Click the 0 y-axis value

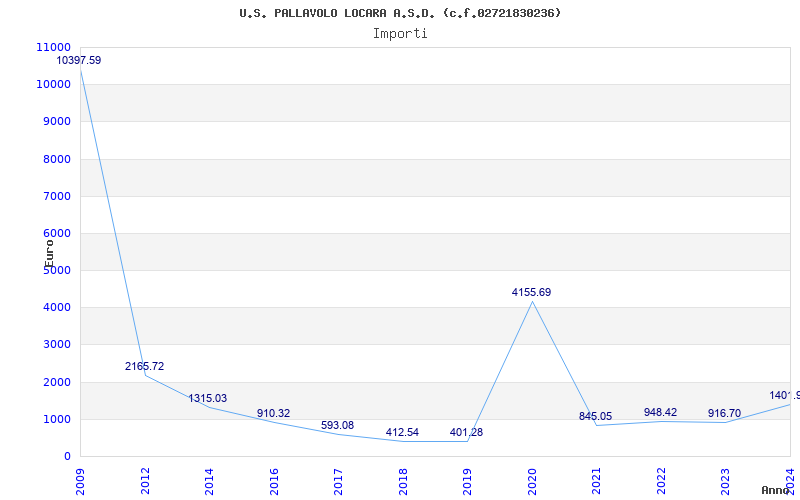tap(67, 457)
